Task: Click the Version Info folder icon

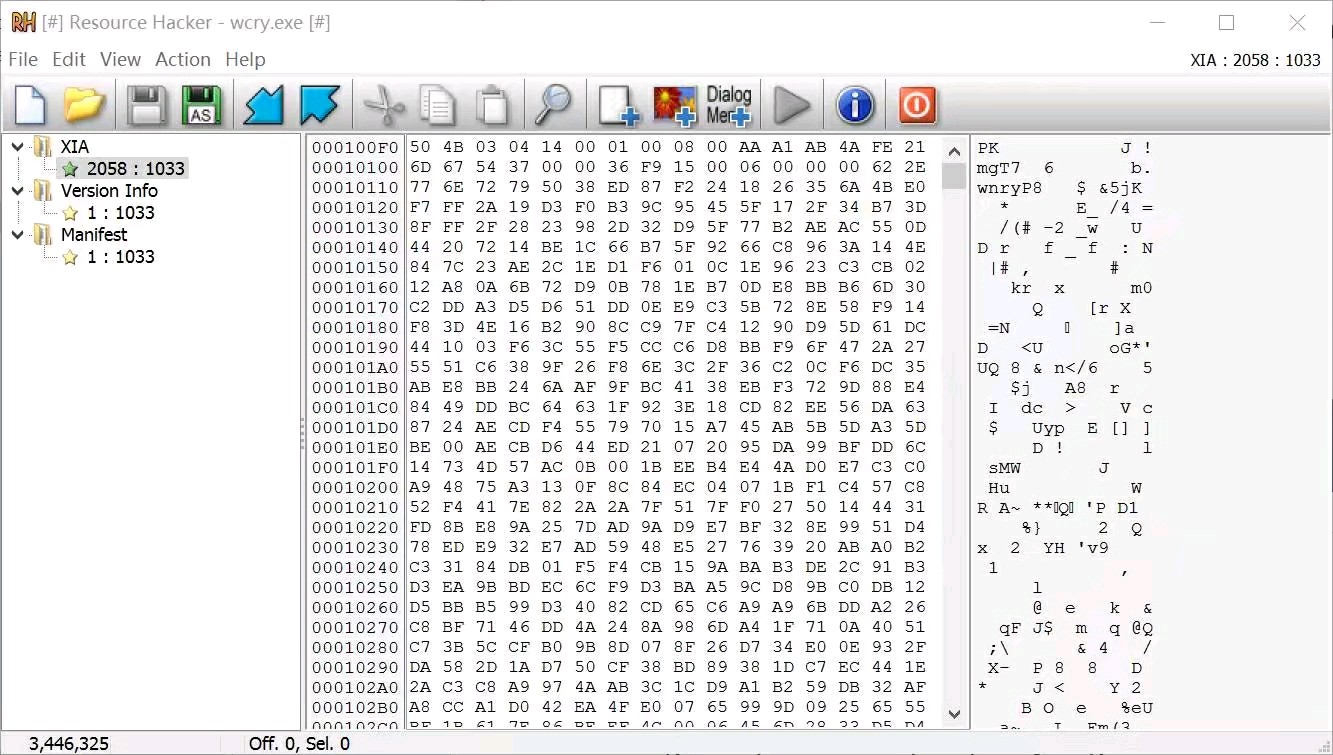Action: click(43, 191)
